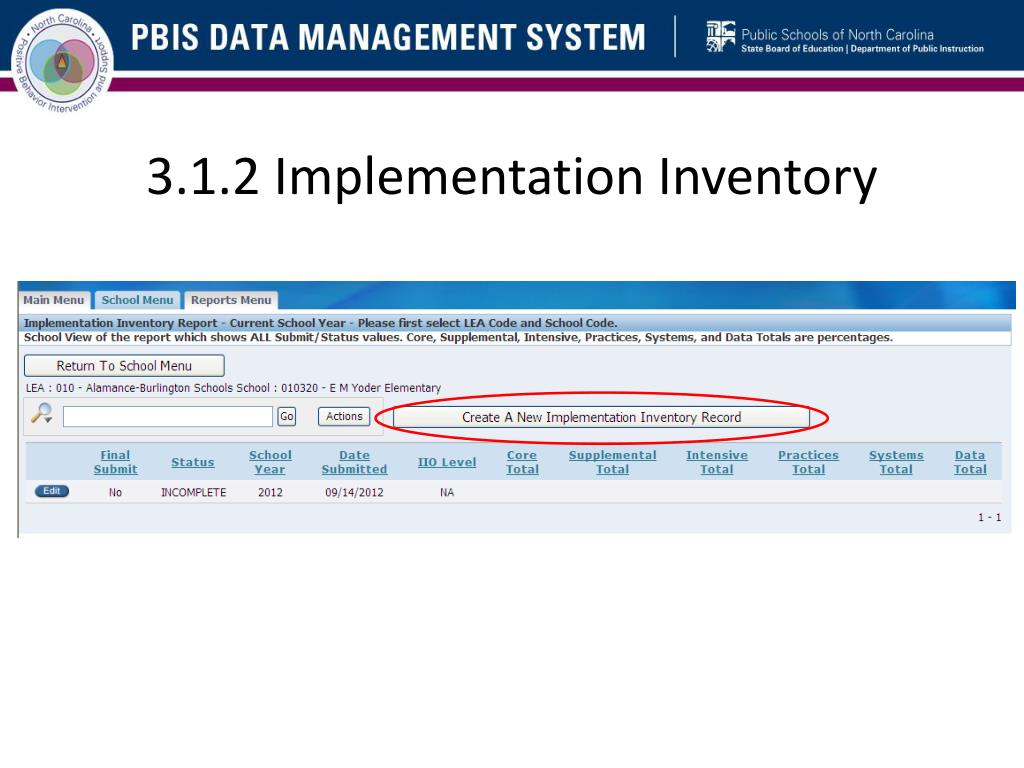This screenshot has height=768, width=1024.
Task: Create a new Implementation Inventory record
Action: coord(601,417)
